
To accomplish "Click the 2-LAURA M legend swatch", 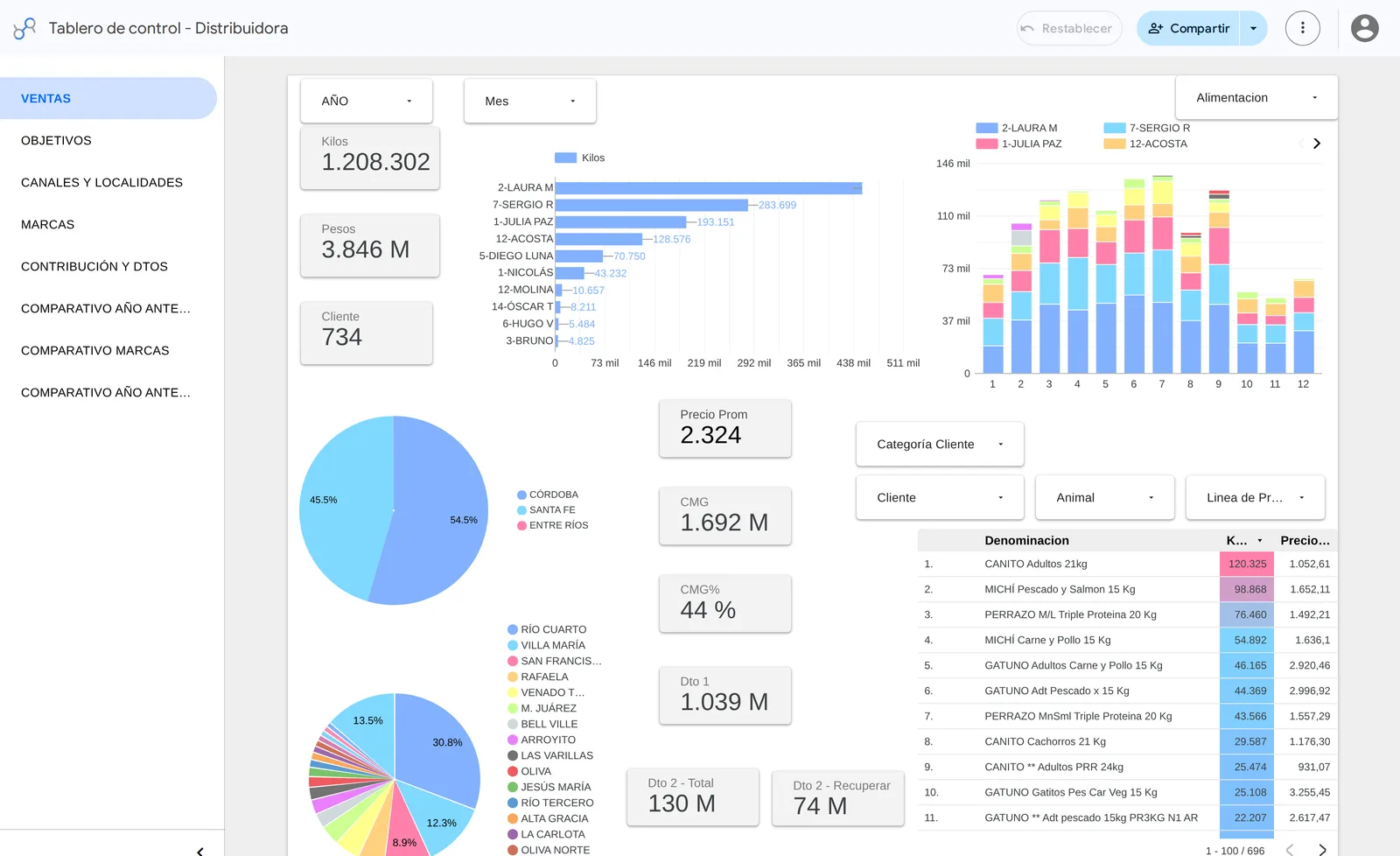I will [x=987, y=128].
